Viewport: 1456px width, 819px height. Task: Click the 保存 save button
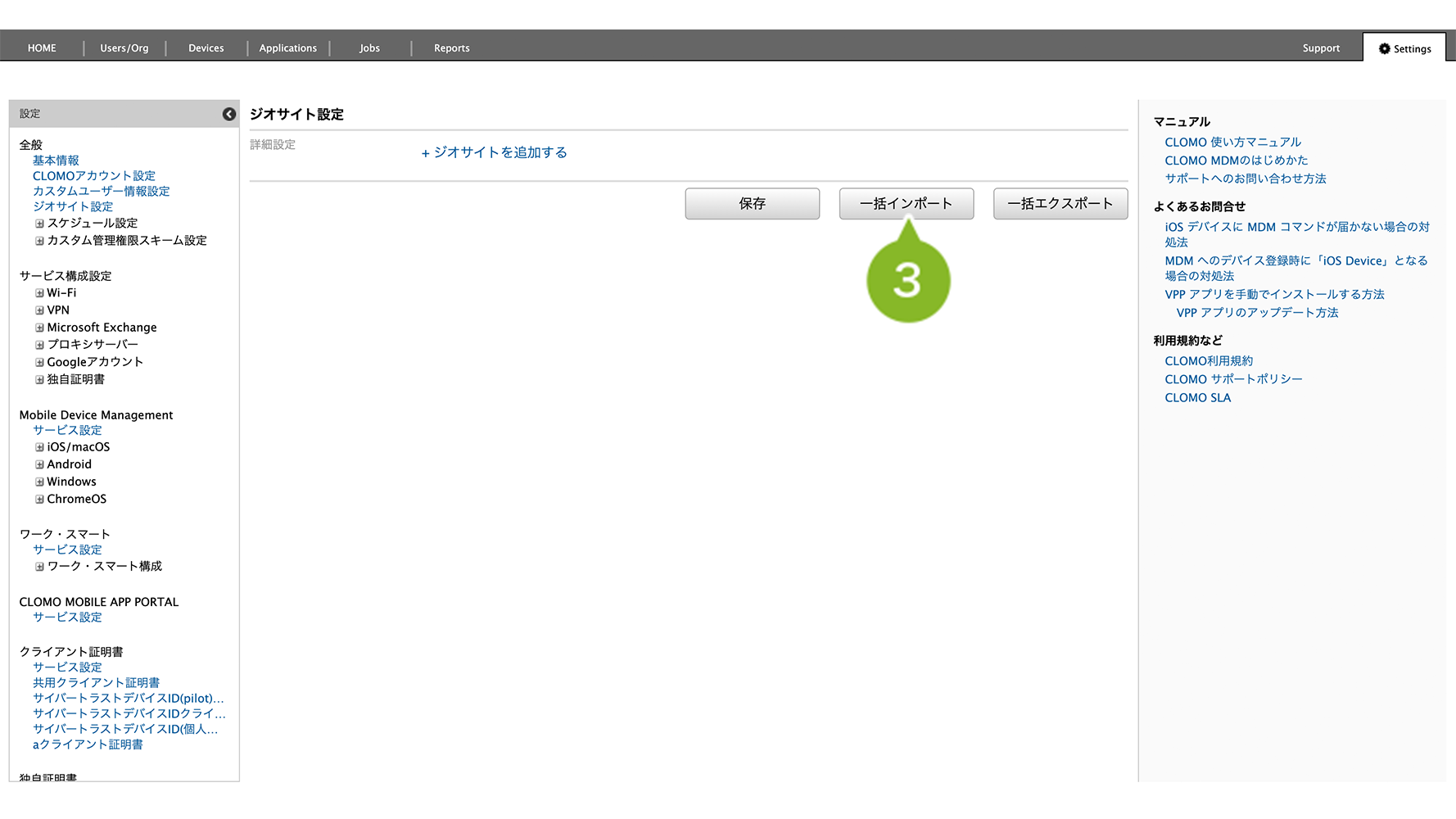(x=752, y=204)
